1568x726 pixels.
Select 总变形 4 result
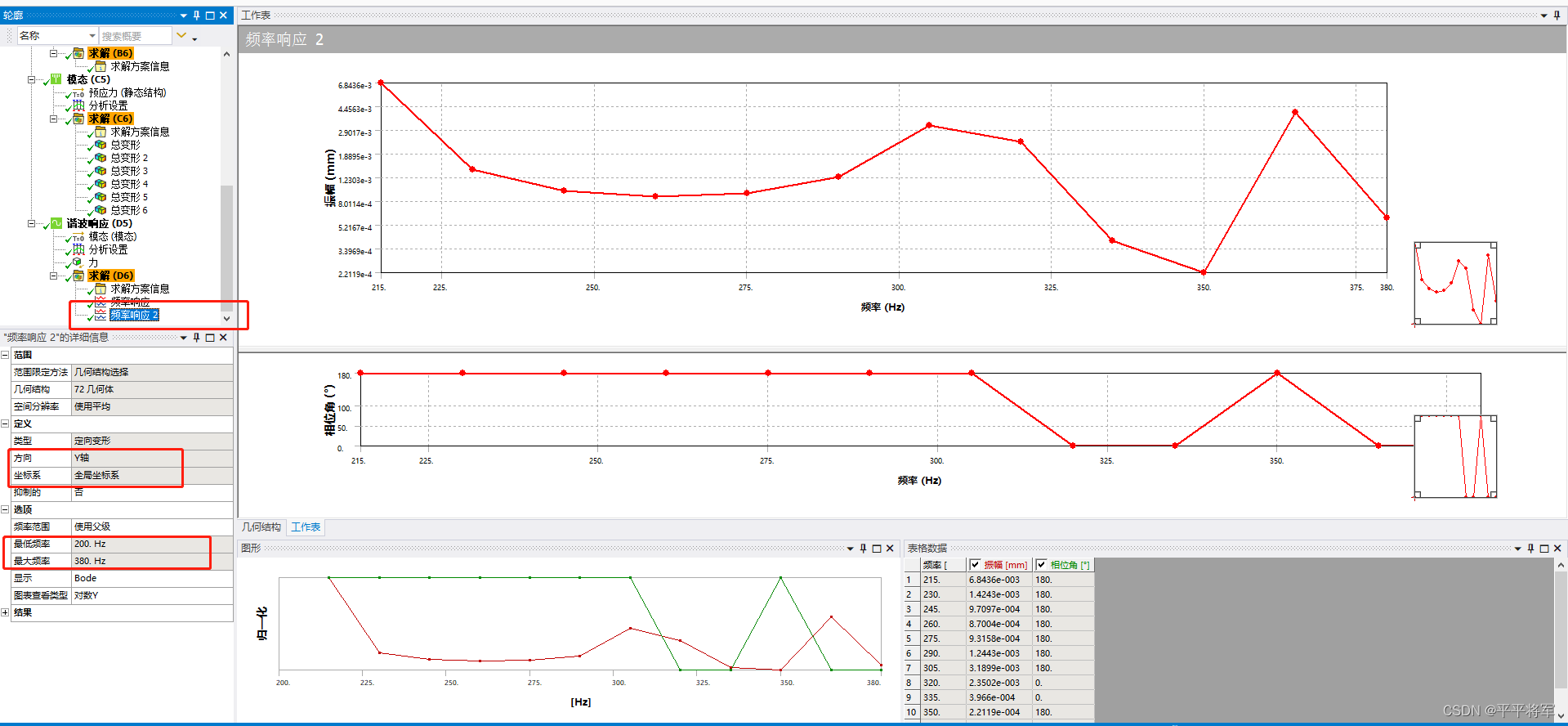click(x=129, y=184)
